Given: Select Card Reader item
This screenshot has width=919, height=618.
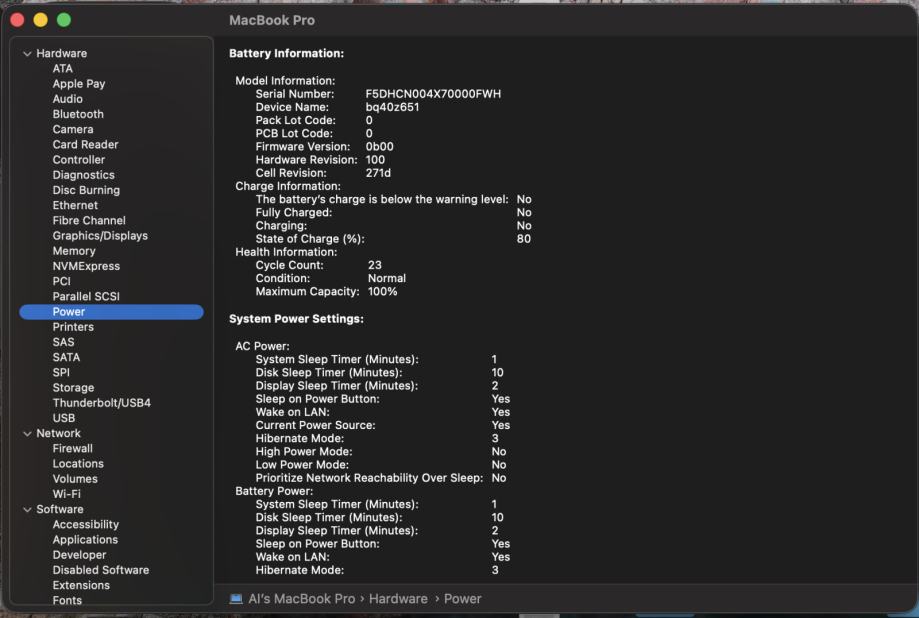Looking at the screenshot, I should (85, 145).
